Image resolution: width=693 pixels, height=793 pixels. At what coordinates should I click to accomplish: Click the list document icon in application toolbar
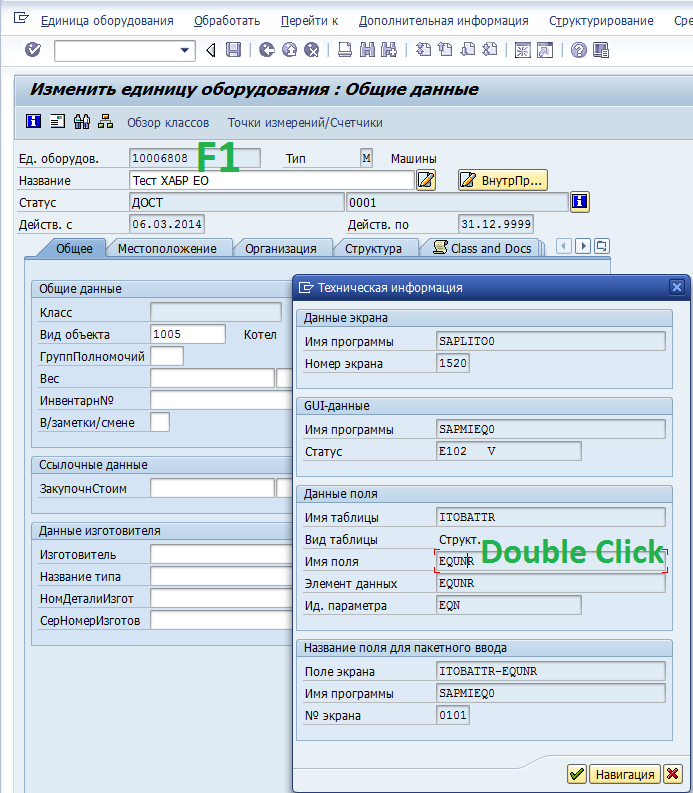(x=58, y=121)
